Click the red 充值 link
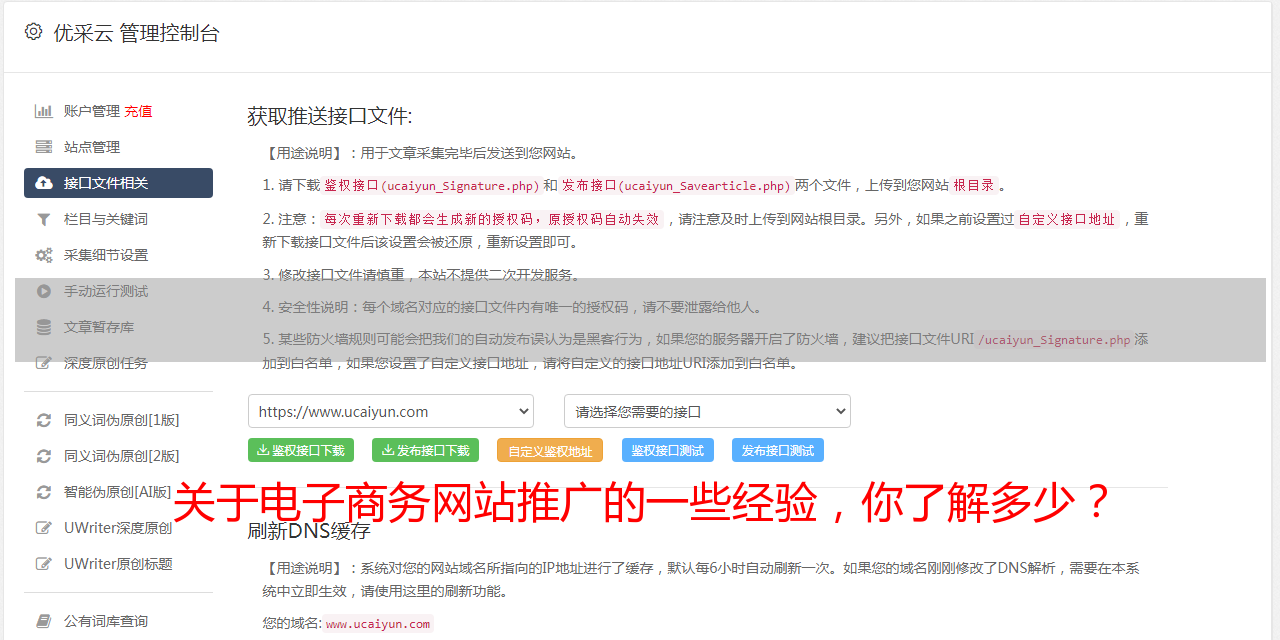1280x640 pixels. coord(138,111)
